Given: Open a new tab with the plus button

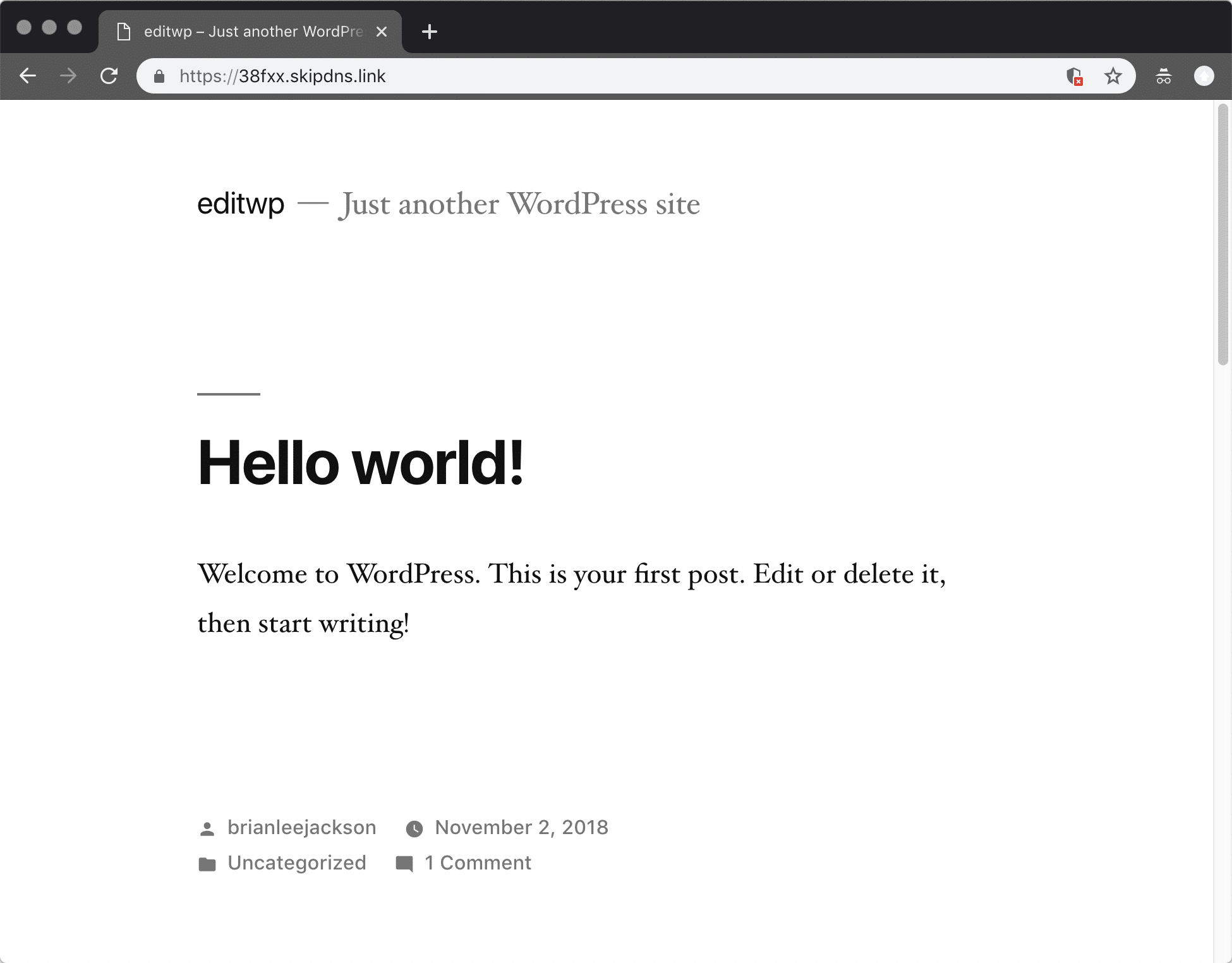Looking at the screenshot, I should pyautogui.click(x=430, y=32).
